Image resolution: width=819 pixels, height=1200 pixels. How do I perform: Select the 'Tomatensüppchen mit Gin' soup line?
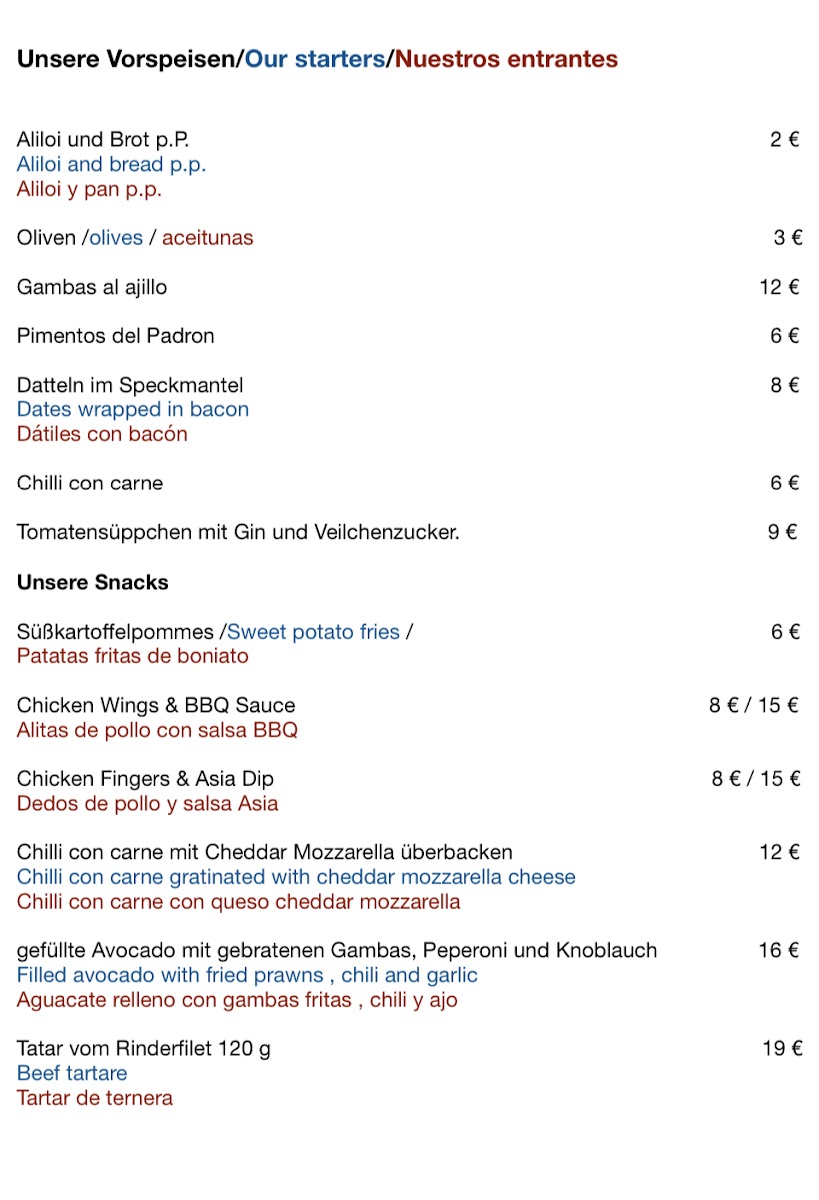click(238, 533)
